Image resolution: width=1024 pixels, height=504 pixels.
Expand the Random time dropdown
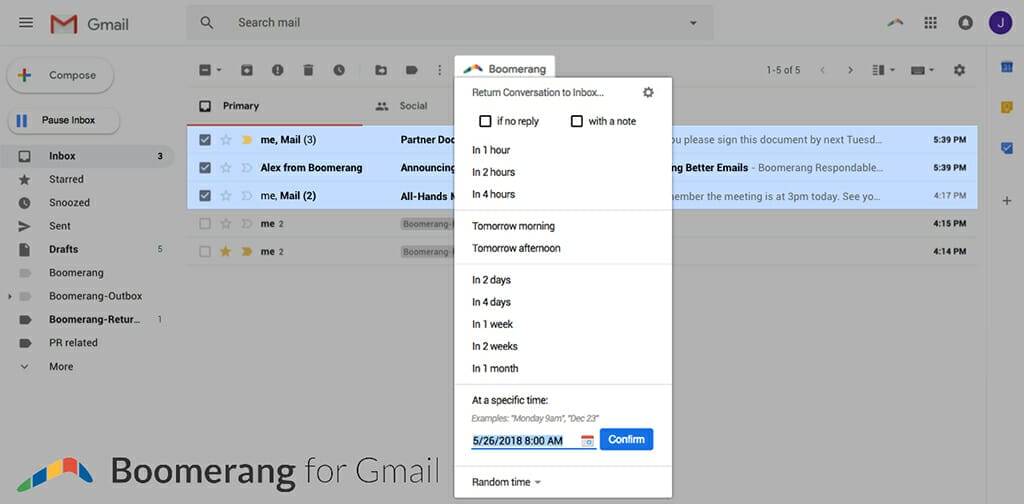(507, 482)
